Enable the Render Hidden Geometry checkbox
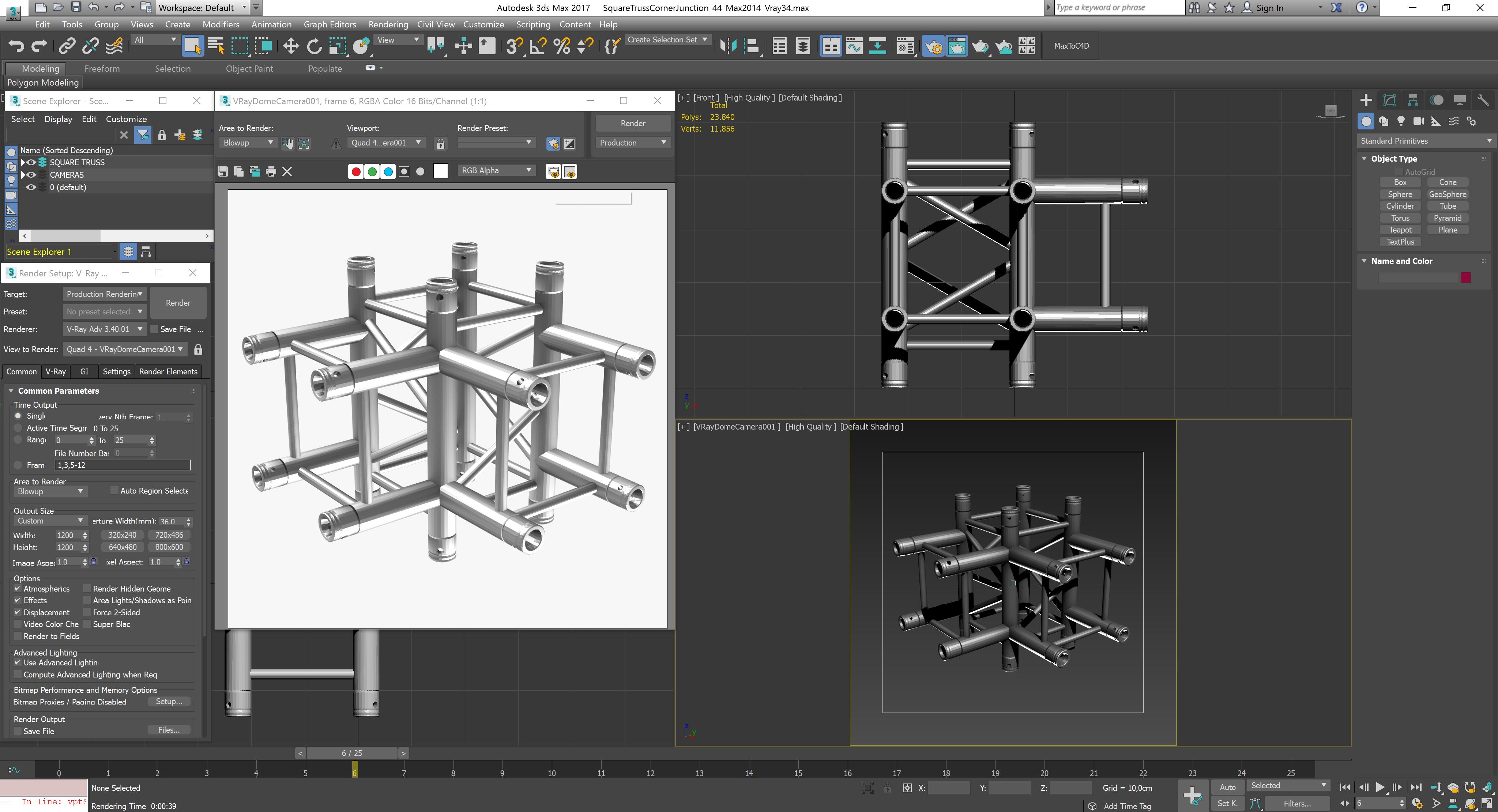Screen dimensions: 1498x812 pyautogui.click(x=87, y=589)
